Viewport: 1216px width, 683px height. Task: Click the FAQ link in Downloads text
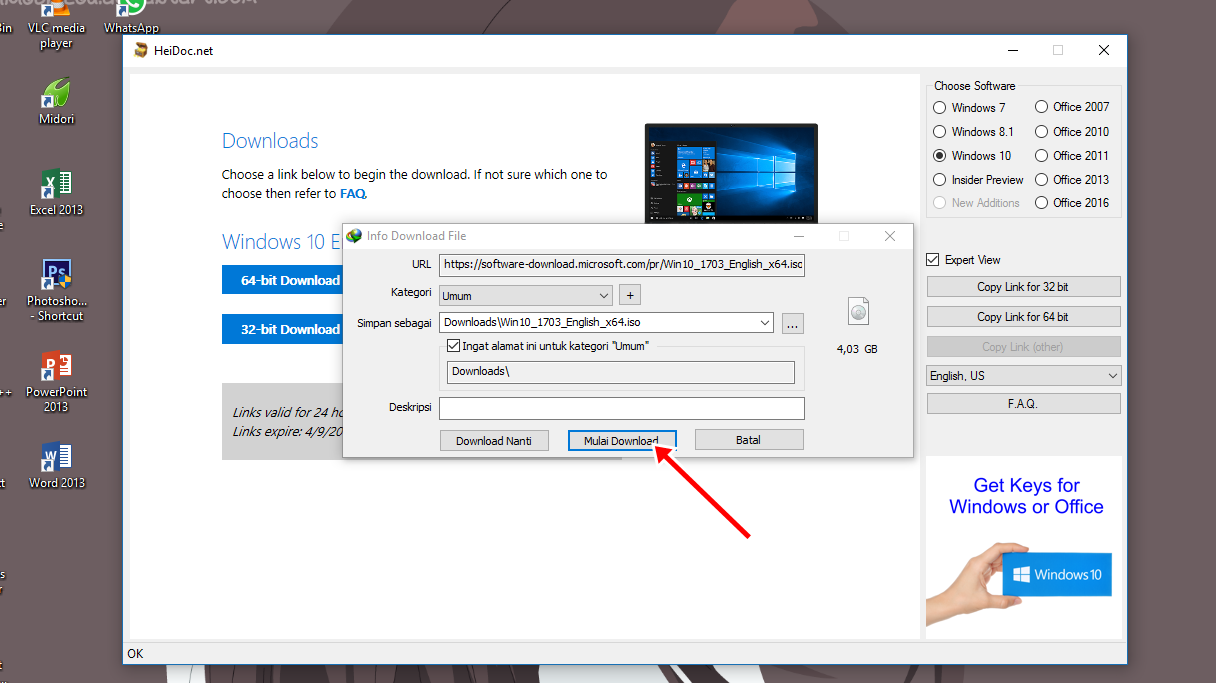pyautogui.click(x=353, y=194)
